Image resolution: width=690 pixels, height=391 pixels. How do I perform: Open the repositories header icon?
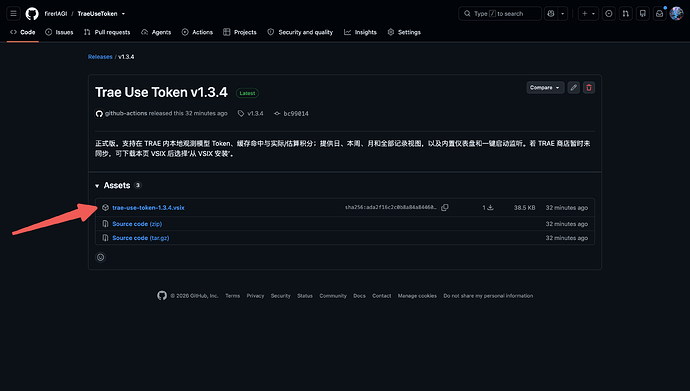pos(642,14)
